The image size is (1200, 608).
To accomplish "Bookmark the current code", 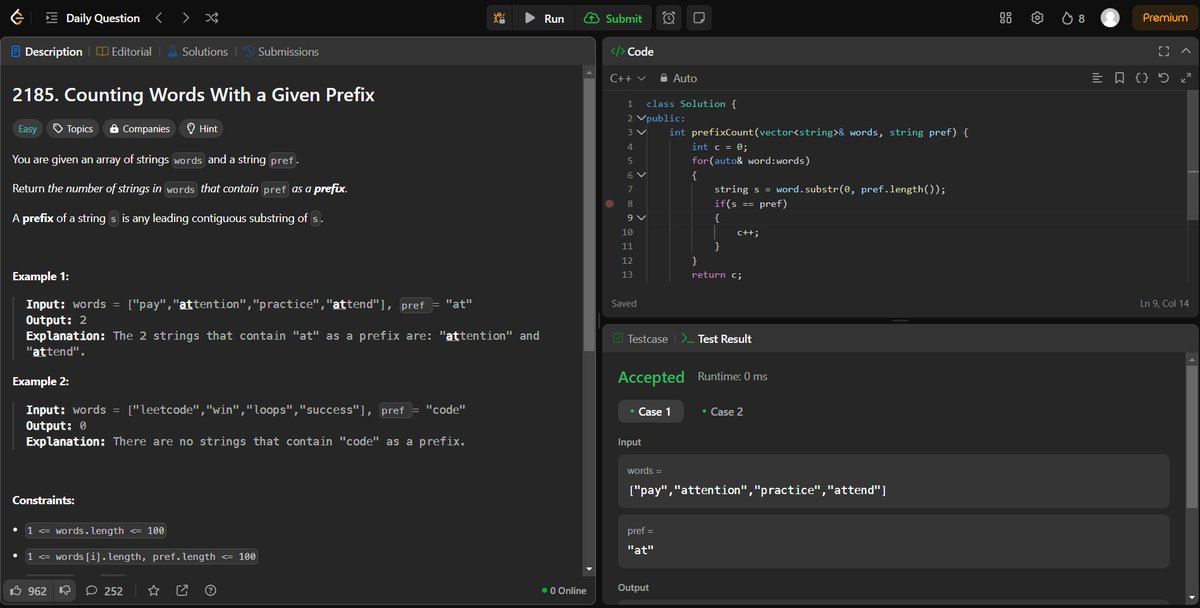I will (x=1119, y=77).
